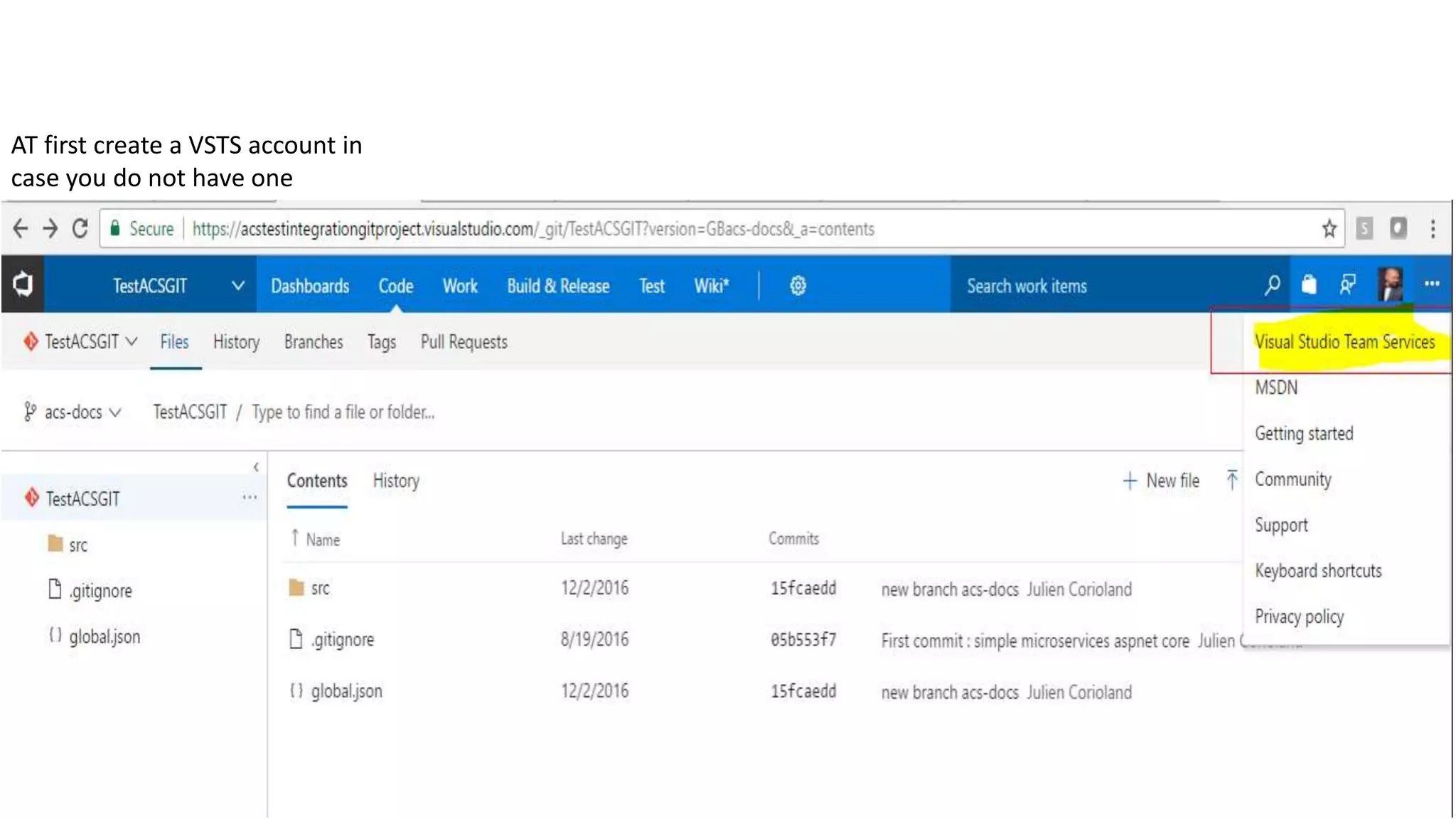
Task: Choose Getting started from menu
Action: coord(1304,434)
